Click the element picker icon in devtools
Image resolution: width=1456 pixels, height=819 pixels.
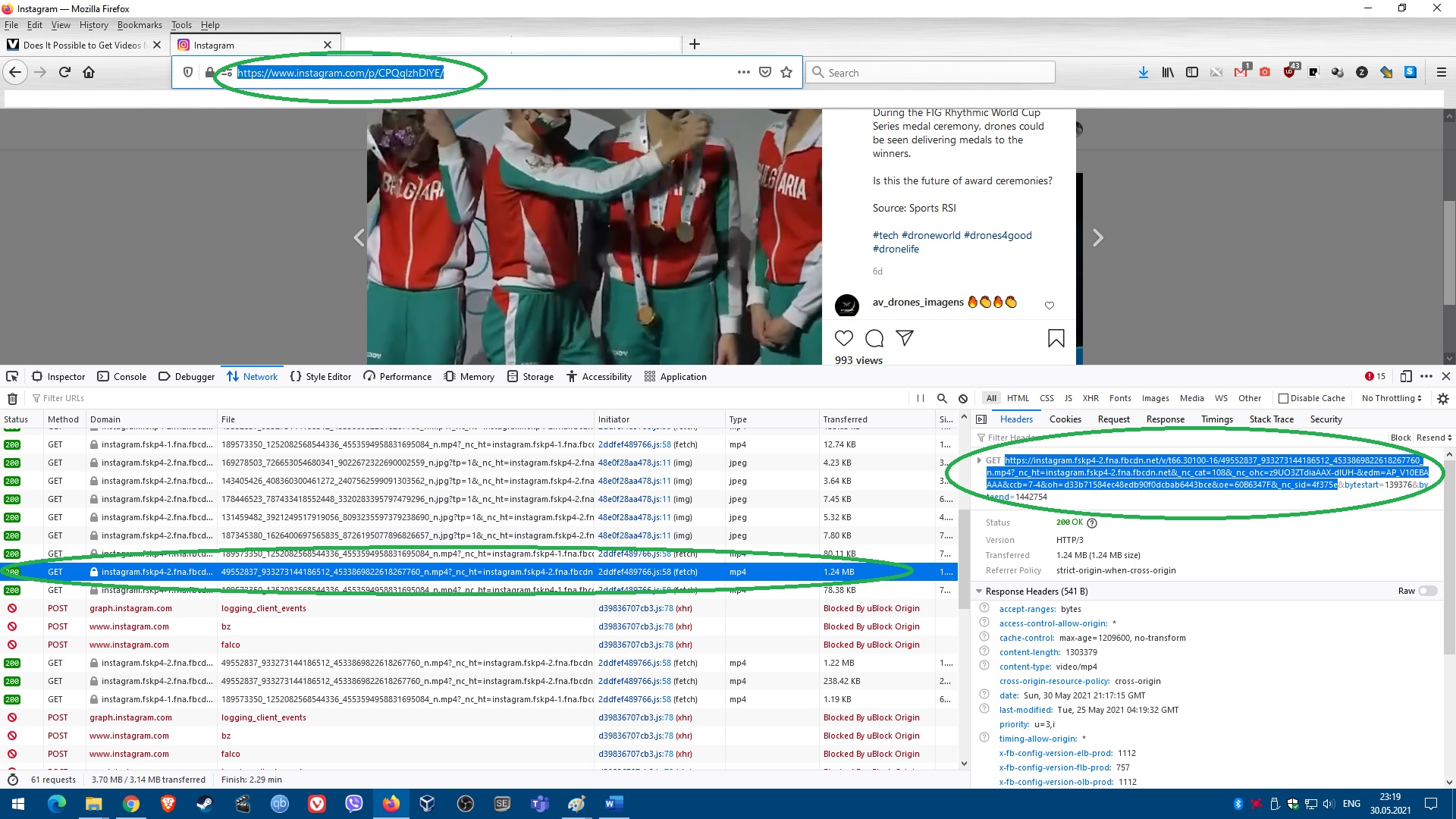tap(12, 376)
